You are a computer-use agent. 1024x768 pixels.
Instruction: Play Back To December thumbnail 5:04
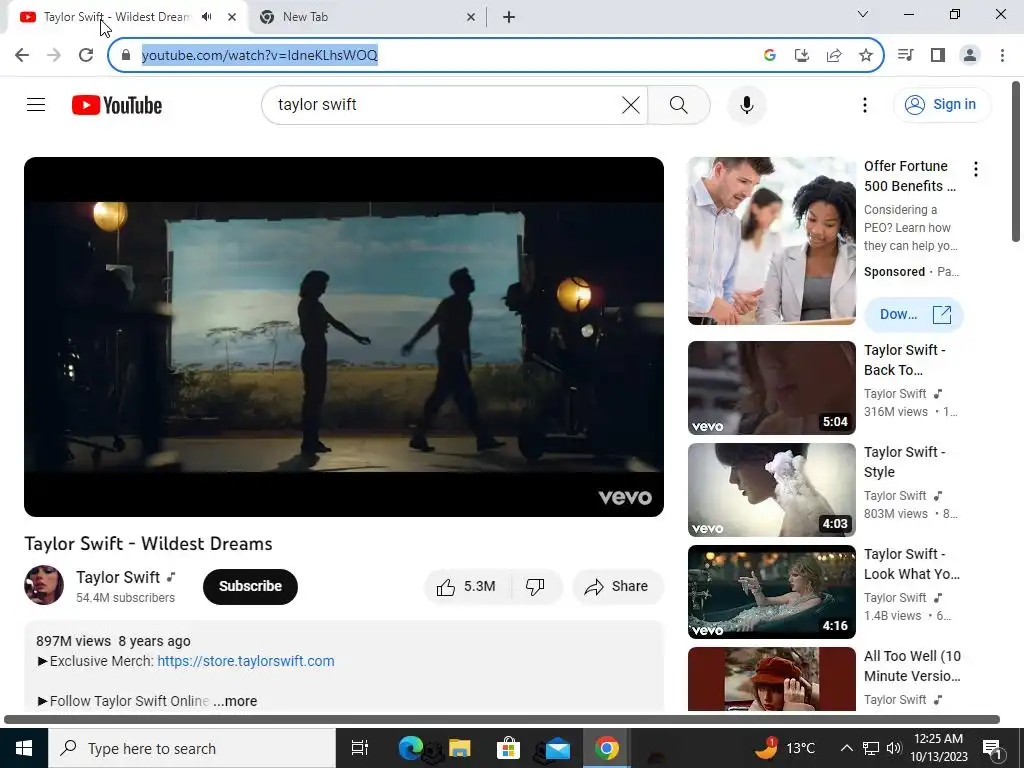click(771, 388)
